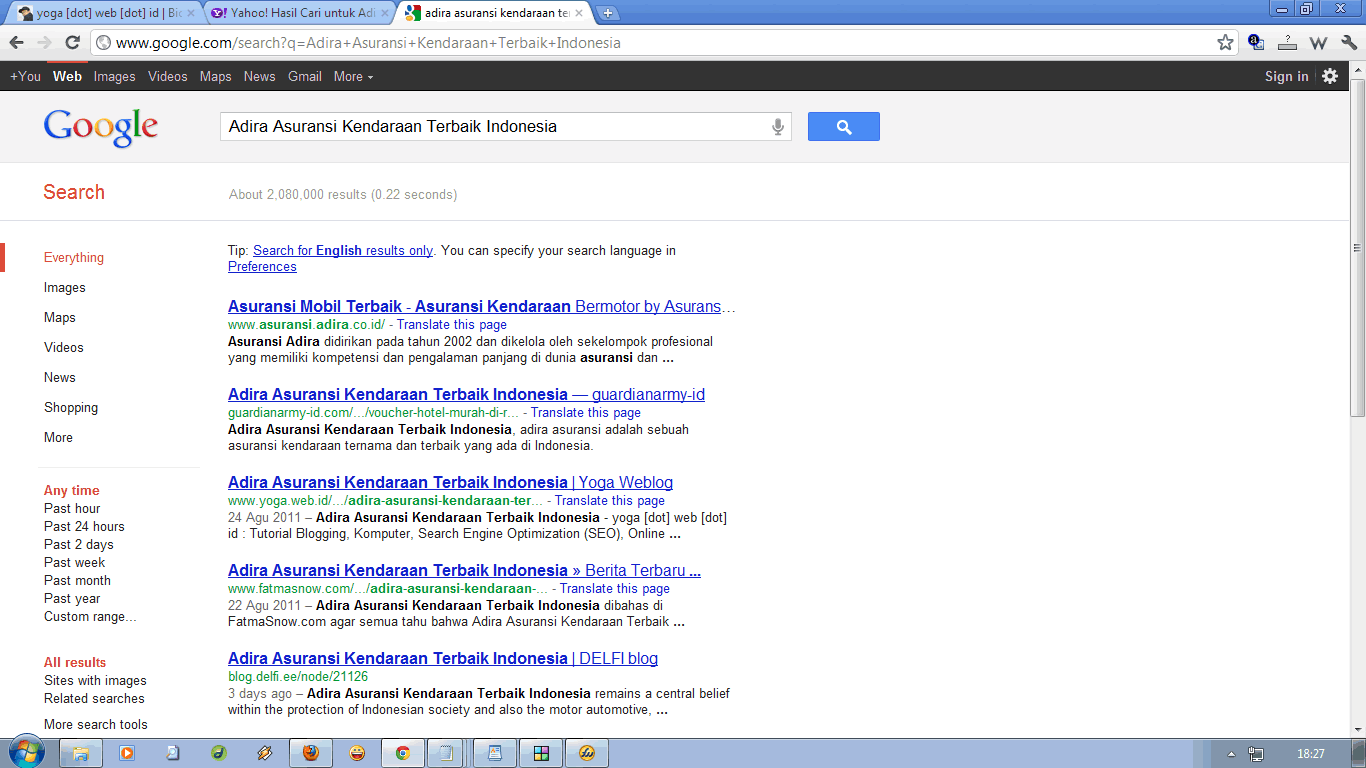Open Gmail from the top bar

(304, 76)
